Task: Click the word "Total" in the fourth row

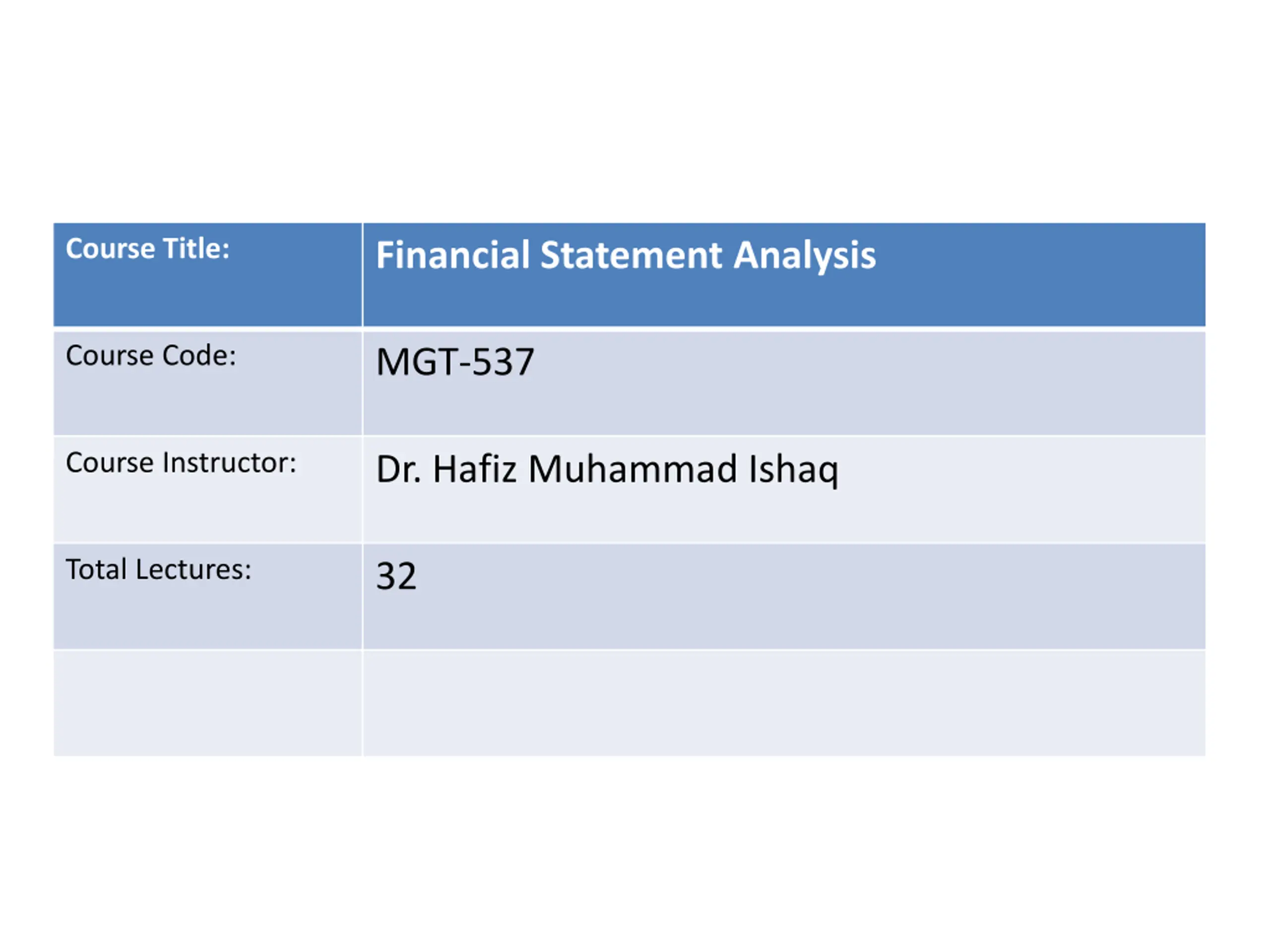Action: pyautogui.click(x=96, y=570)
